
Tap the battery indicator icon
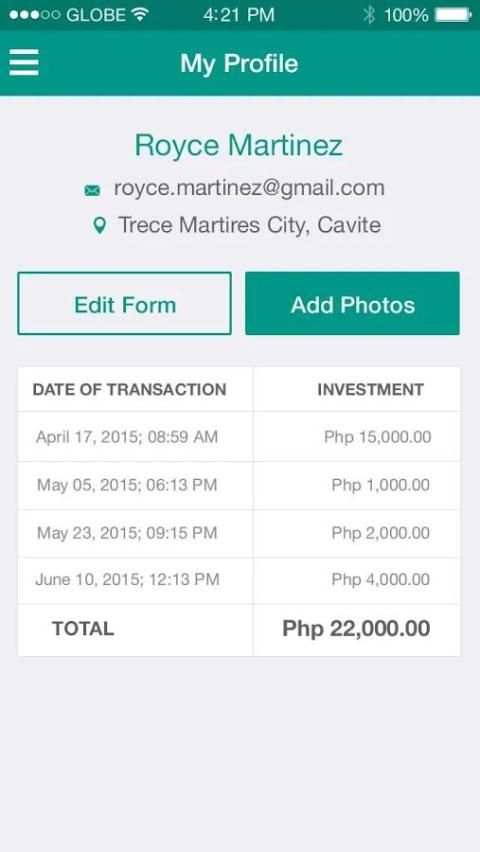point(454,15)
